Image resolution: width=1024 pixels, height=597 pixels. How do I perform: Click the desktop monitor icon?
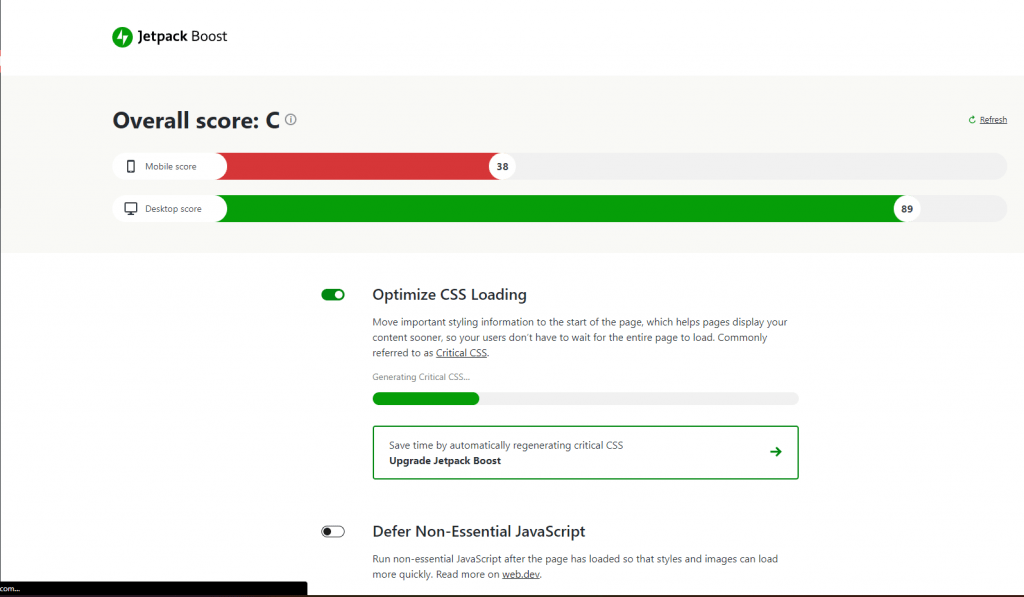pos(131,209)
